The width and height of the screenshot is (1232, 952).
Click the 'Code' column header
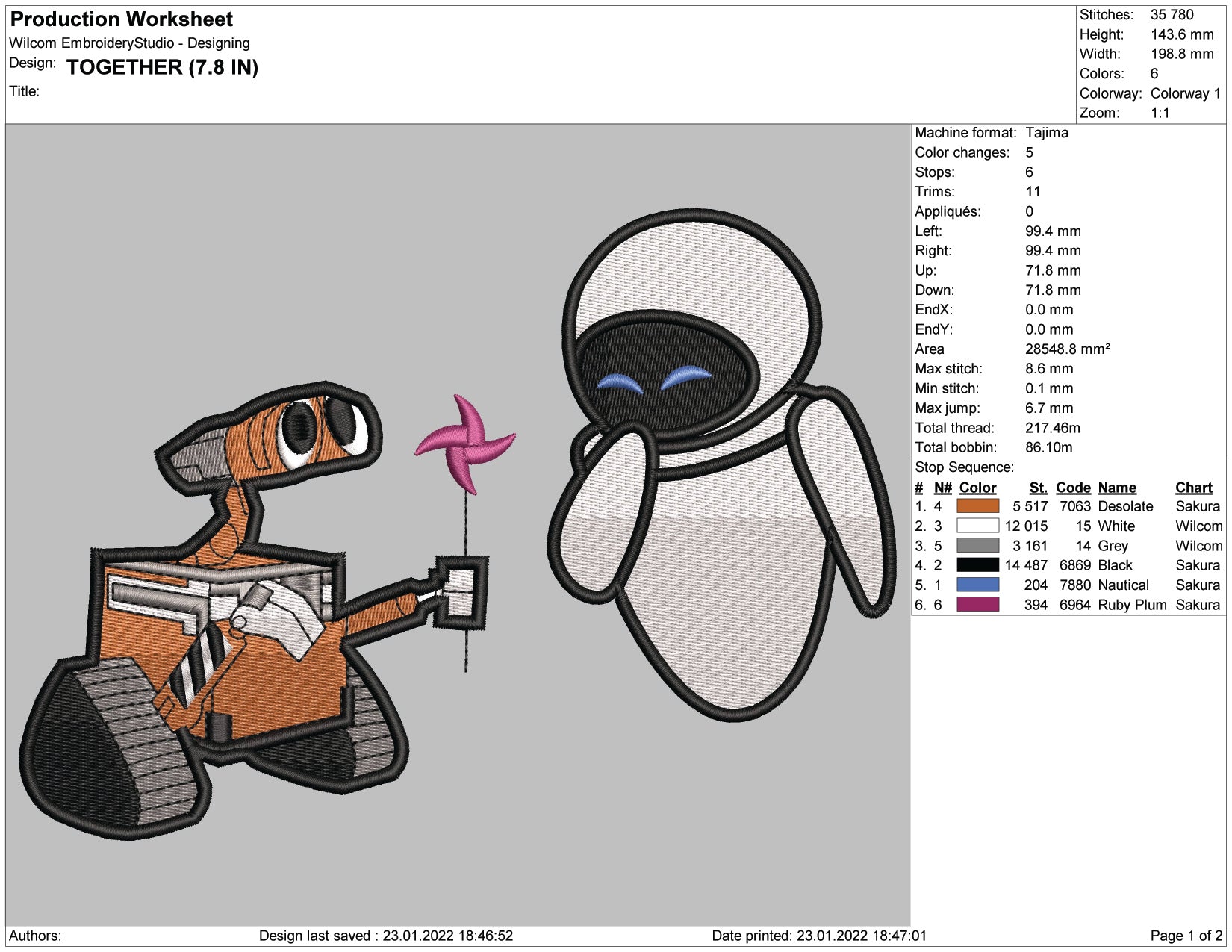point(1073,488)
